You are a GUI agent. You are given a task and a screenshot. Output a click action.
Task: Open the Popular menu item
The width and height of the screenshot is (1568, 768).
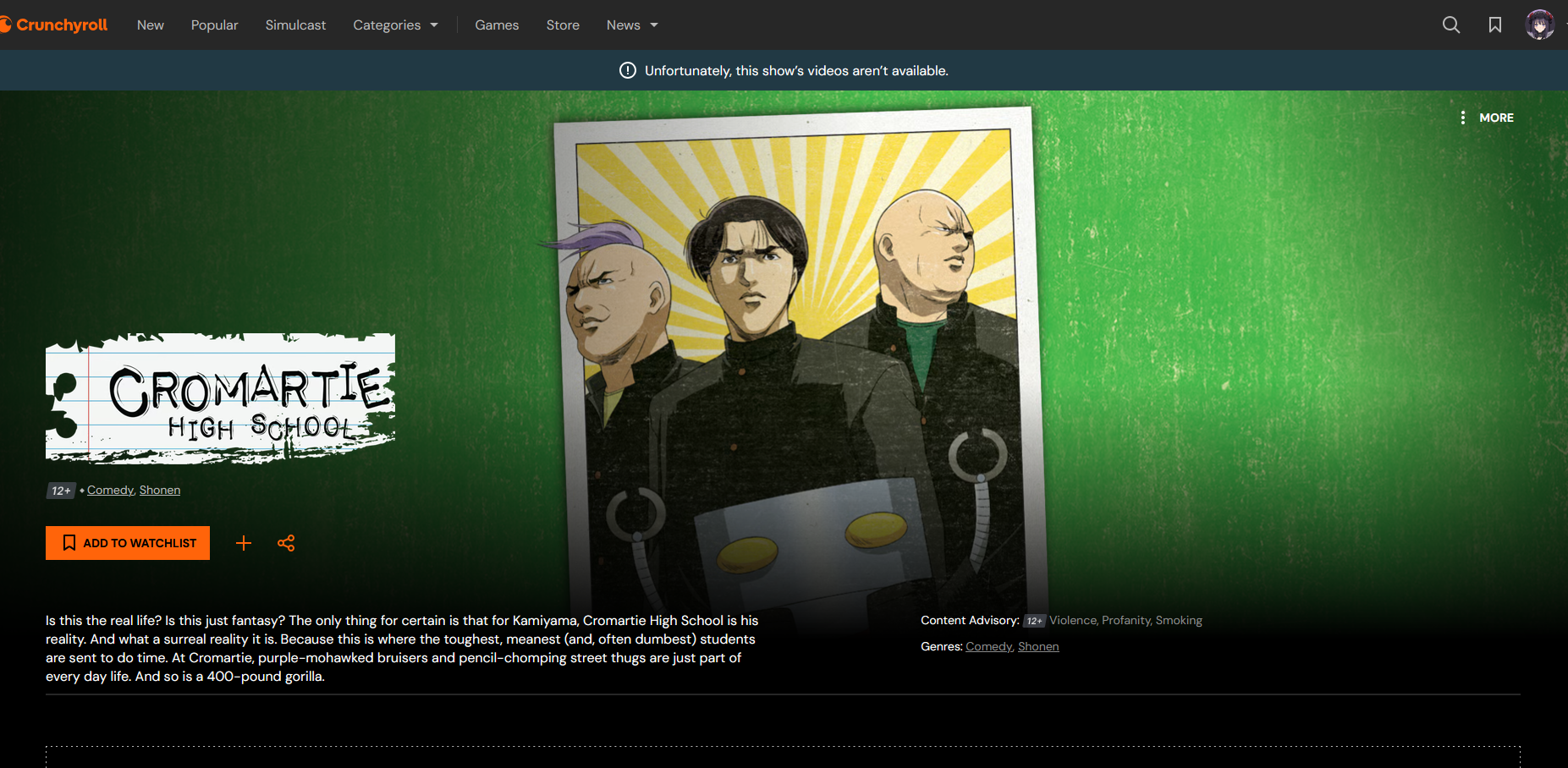click(215, 25)
